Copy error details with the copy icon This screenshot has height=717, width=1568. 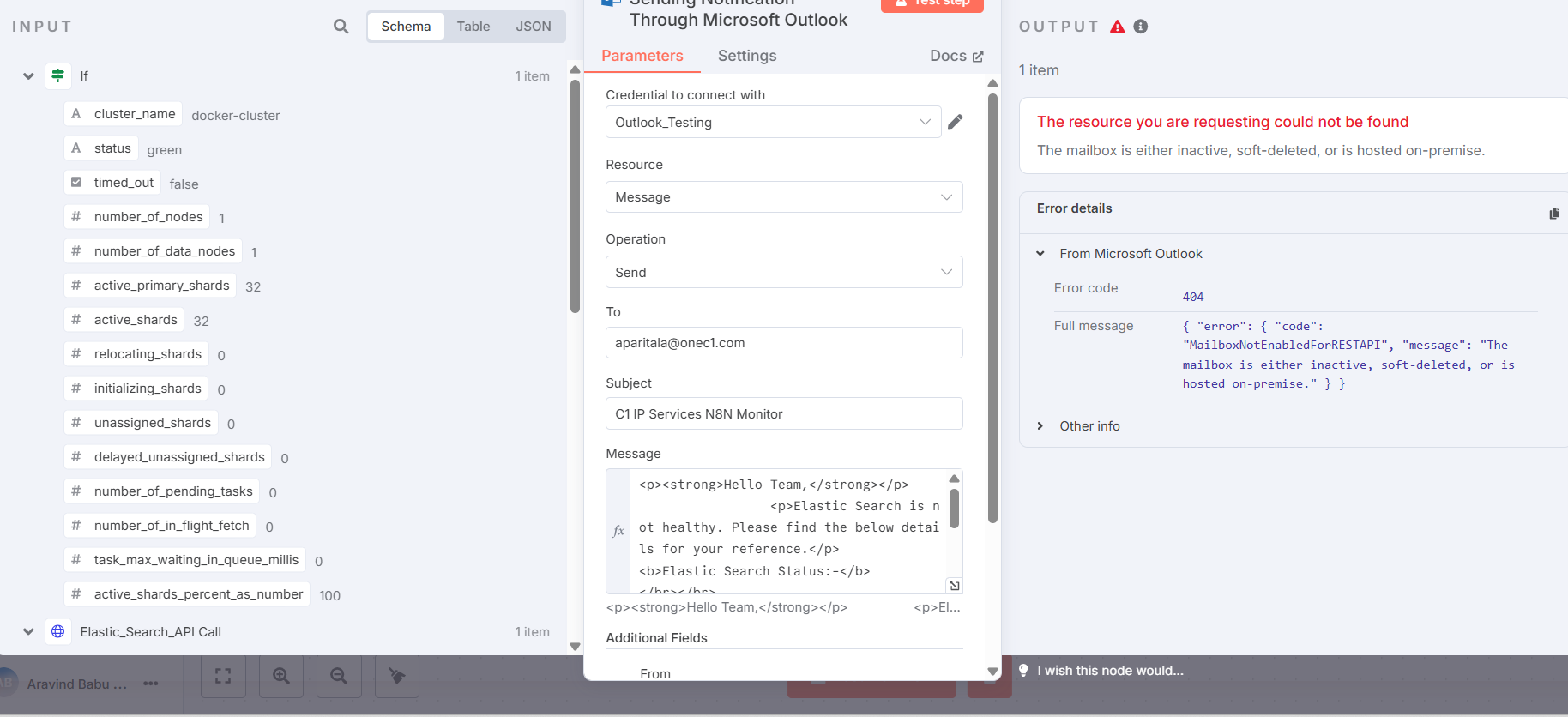coord(1553,214)
